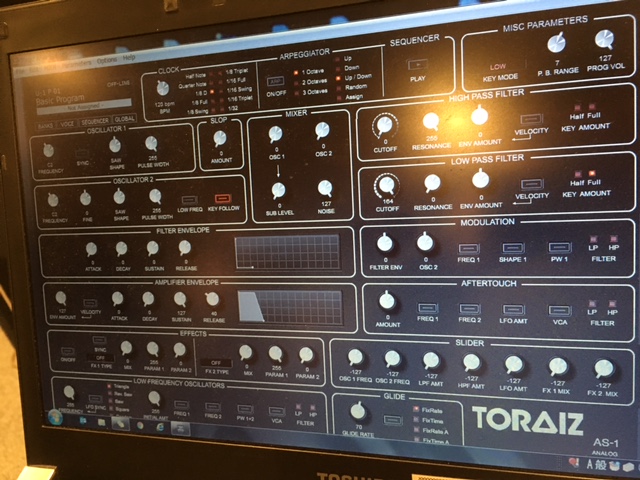
Task: Click the SLOP AMOUNT knob
Action: click(x=220, y=139)
